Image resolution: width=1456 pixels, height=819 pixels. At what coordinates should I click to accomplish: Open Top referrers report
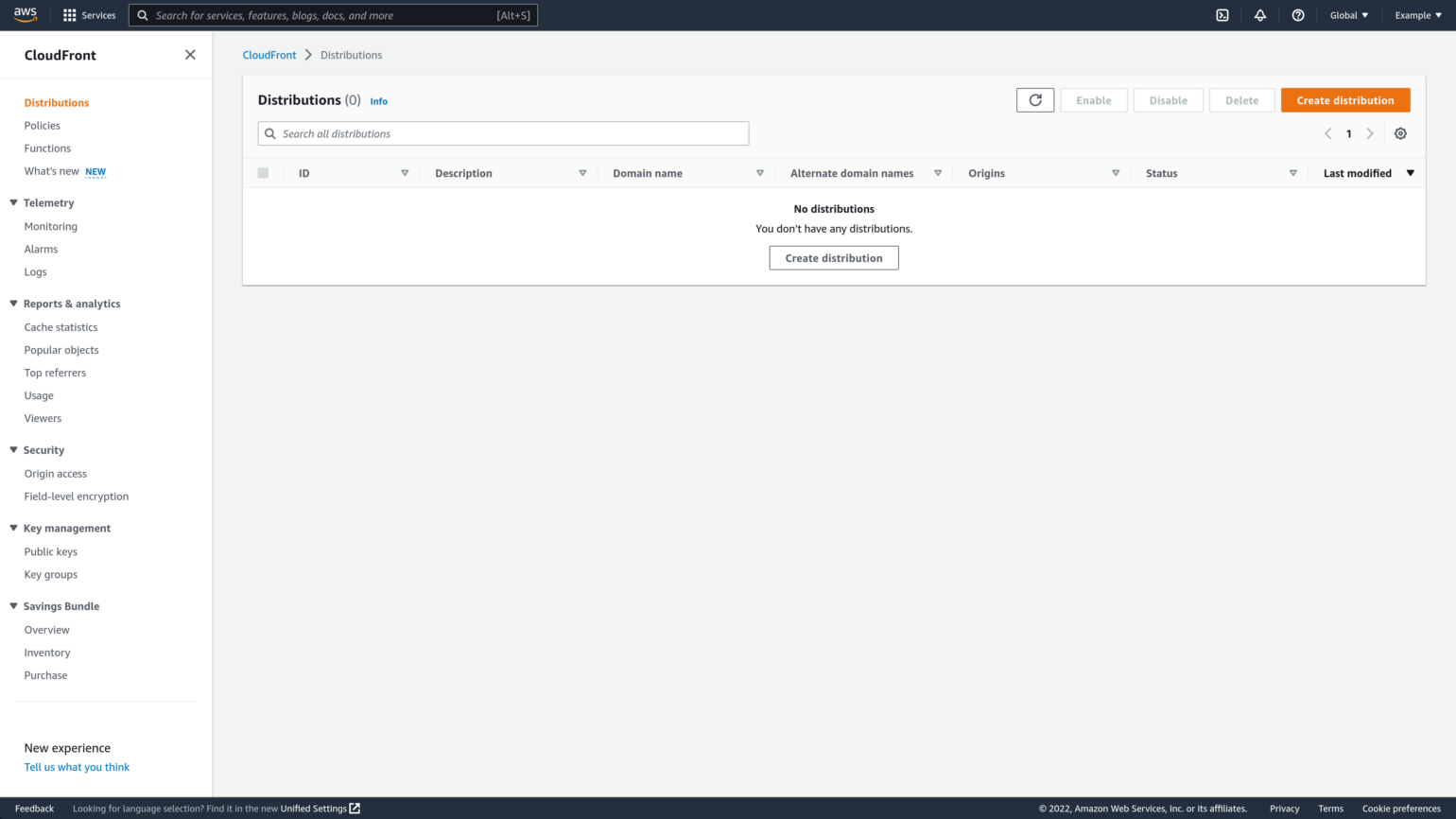[55, 373]
